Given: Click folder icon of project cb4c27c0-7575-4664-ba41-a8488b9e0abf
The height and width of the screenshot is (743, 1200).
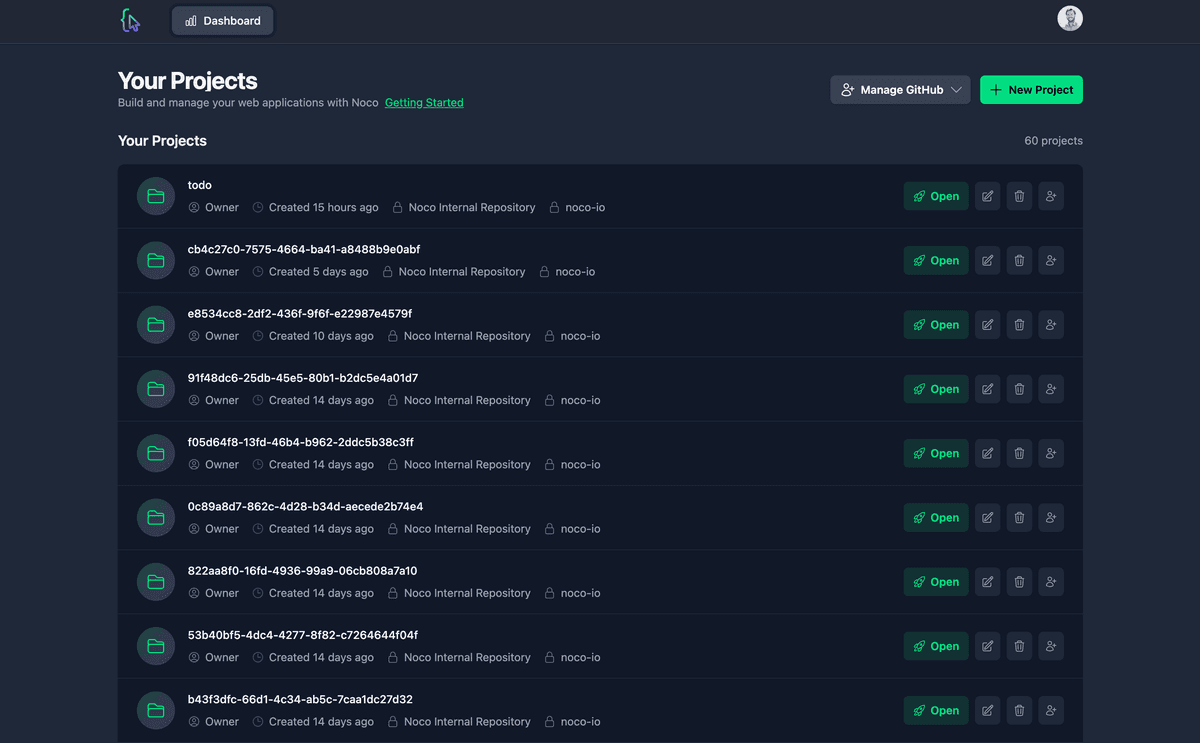Looking at the screenshot, I should [156, 260].
